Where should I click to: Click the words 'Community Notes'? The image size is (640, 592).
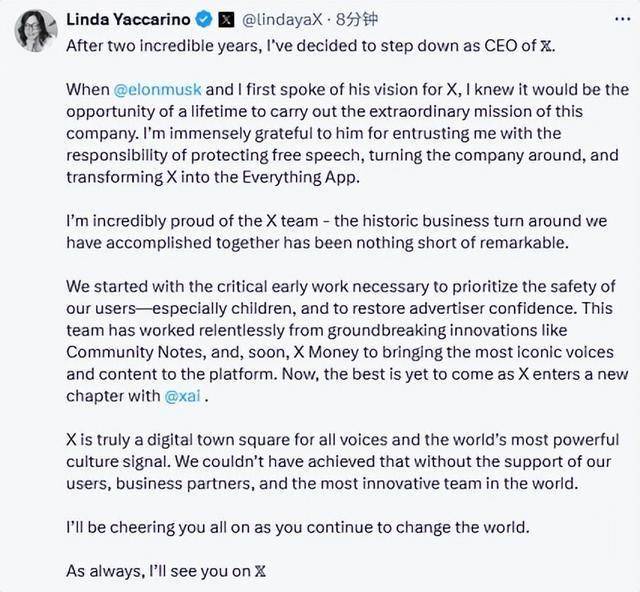[136, 352]
